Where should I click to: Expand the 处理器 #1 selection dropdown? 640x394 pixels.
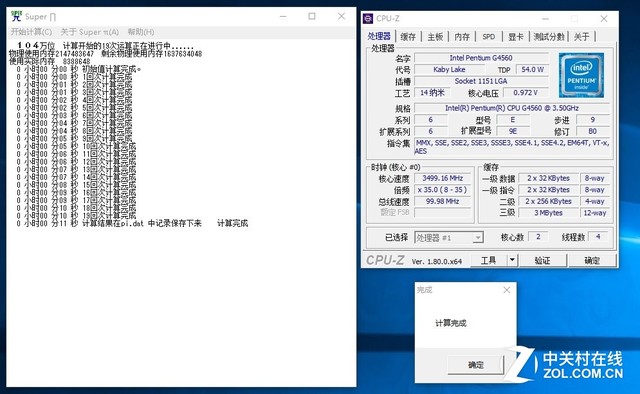[478, 238]
